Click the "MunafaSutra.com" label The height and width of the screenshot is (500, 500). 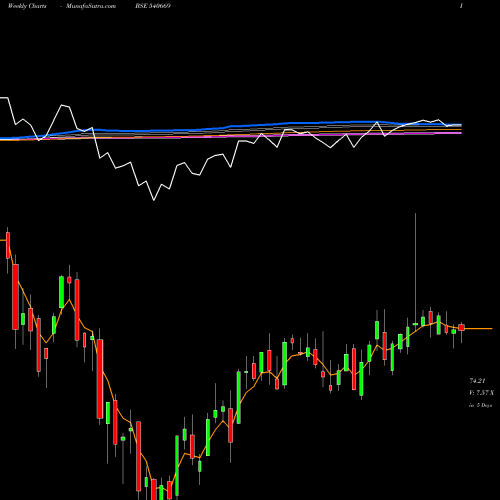point(91,6)
